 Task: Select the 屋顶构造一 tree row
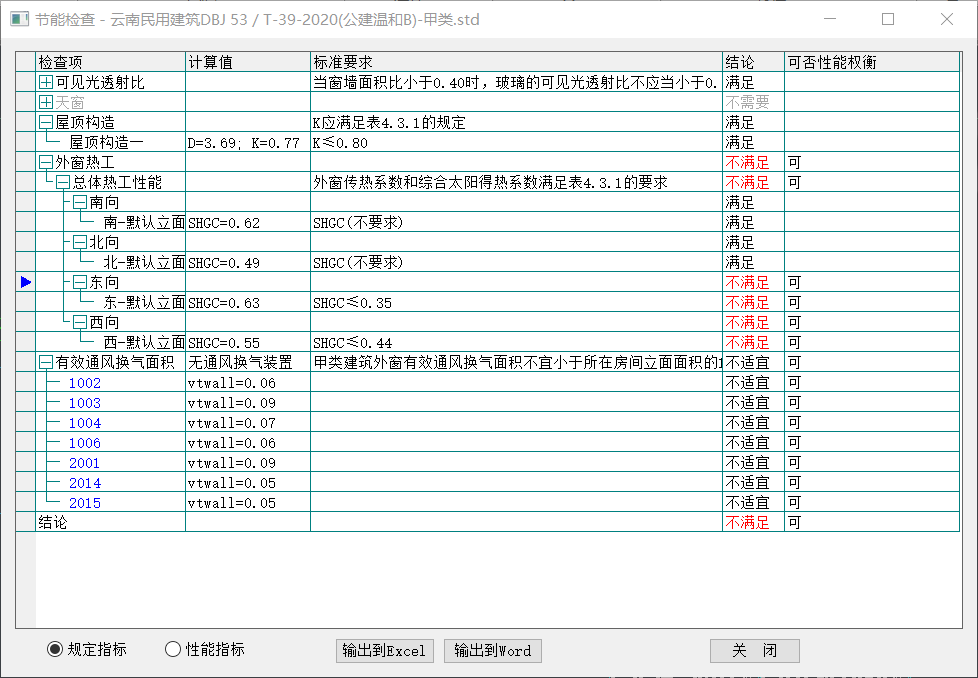tap(106, 143)
